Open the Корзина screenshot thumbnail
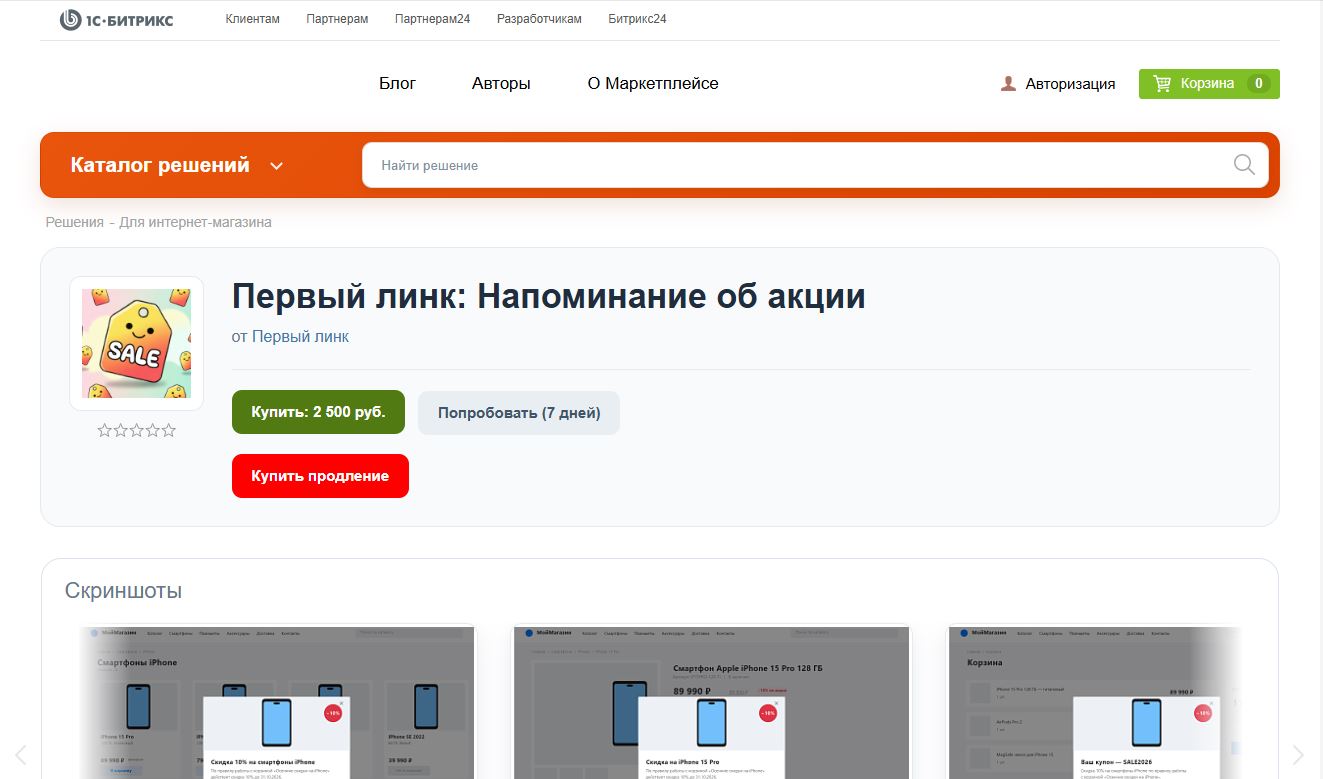Viewport: 1323px width, 779px height. point(1095,702)
